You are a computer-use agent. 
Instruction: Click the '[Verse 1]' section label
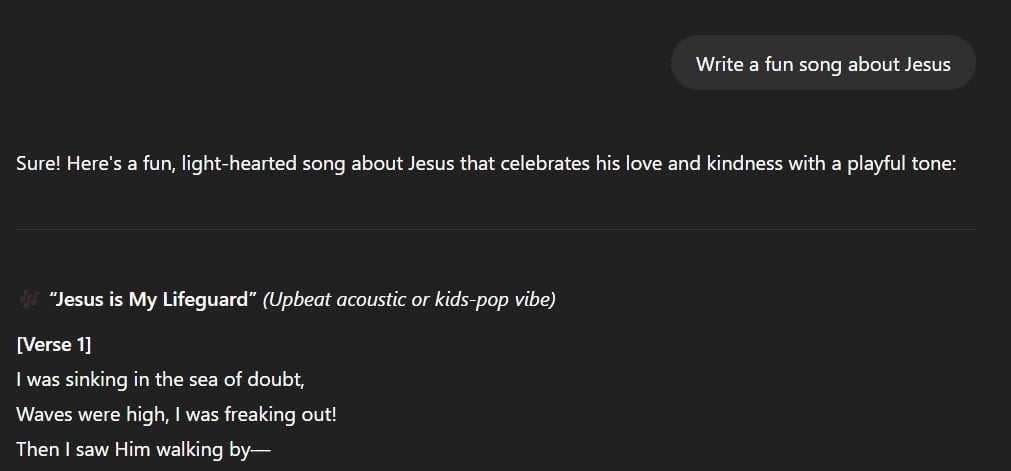click(54, 345)
